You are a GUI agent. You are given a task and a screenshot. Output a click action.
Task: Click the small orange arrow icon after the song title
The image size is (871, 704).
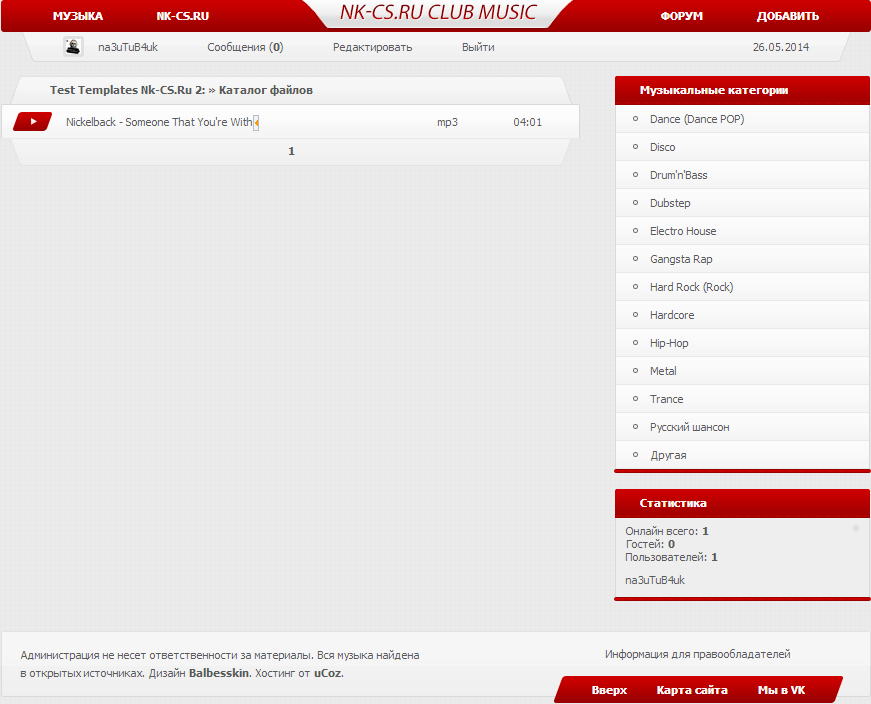coord(256,122)
